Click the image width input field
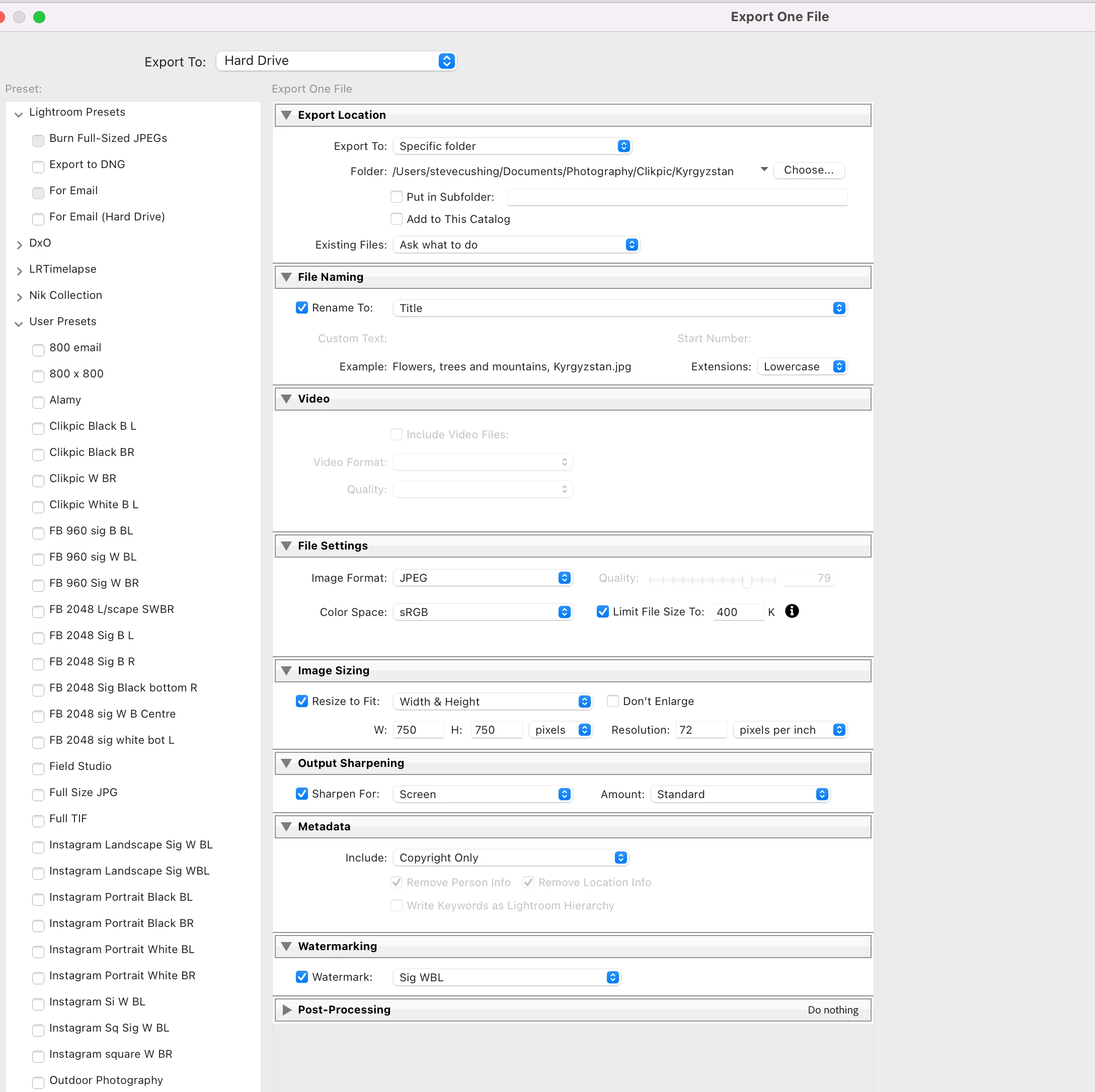Screen dimensions: 1095x1092 [418, 730]
